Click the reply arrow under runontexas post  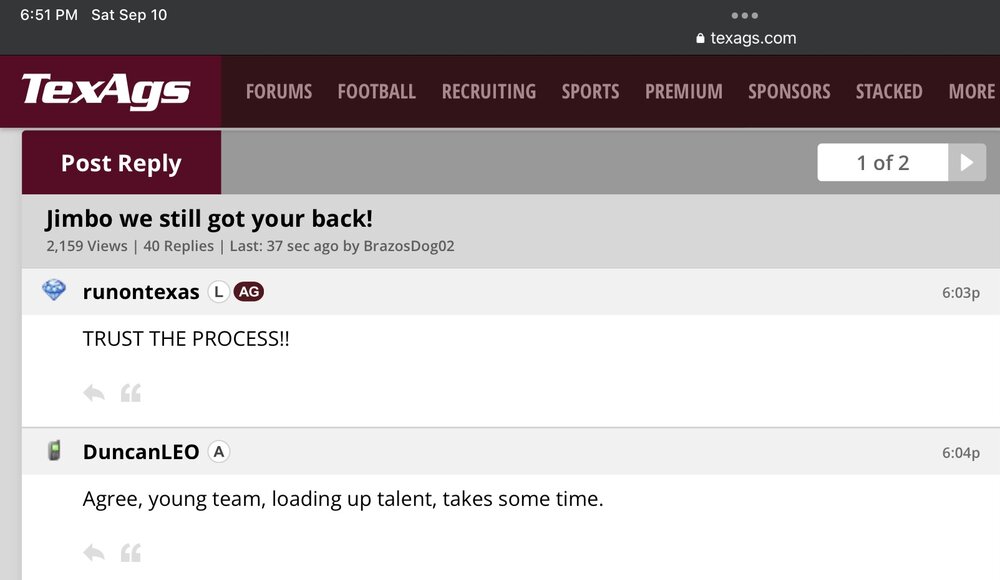point(94,393)
